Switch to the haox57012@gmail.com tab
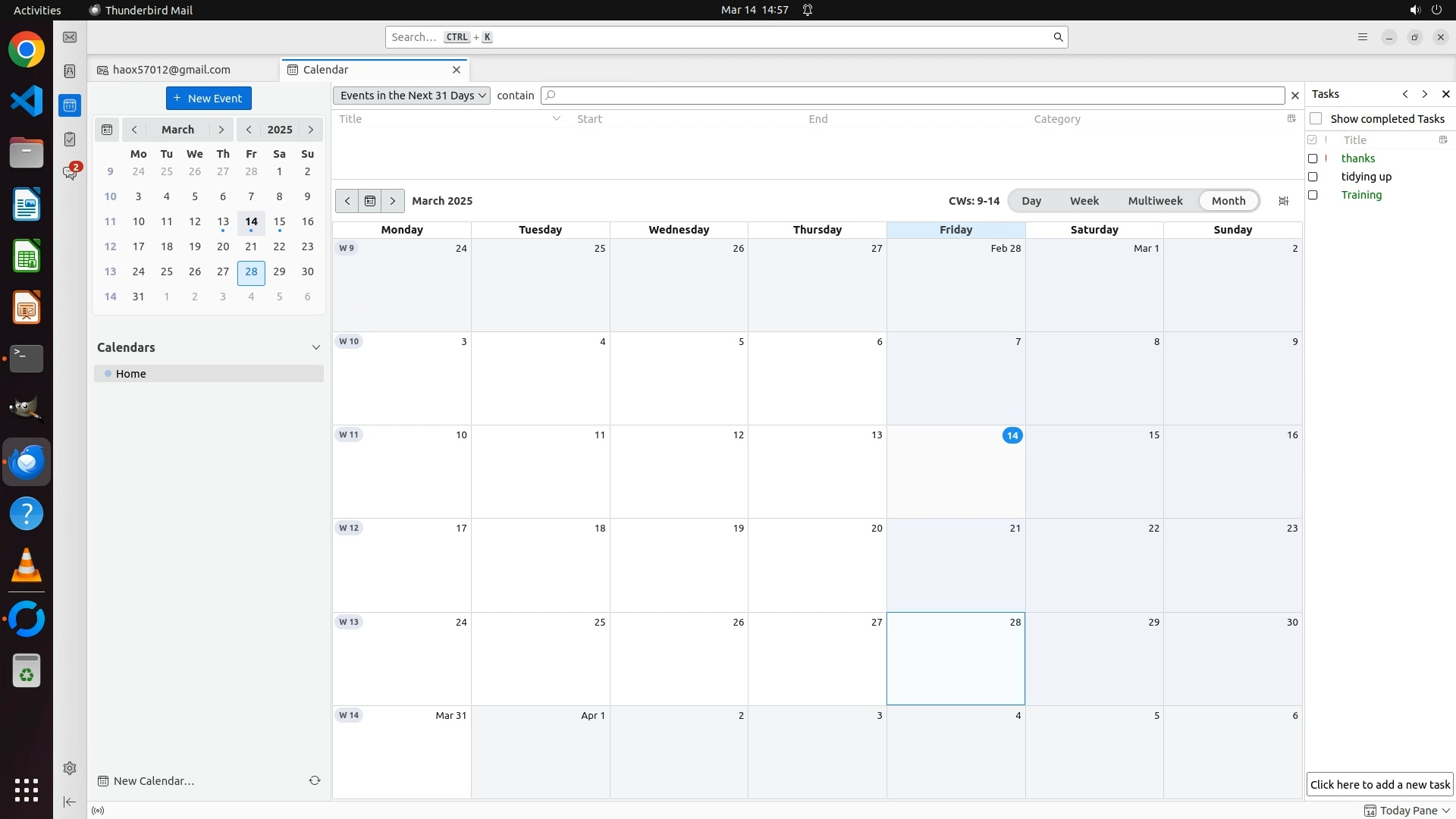Viewport: 1456px width, 819px height. [x=171, y=70]
